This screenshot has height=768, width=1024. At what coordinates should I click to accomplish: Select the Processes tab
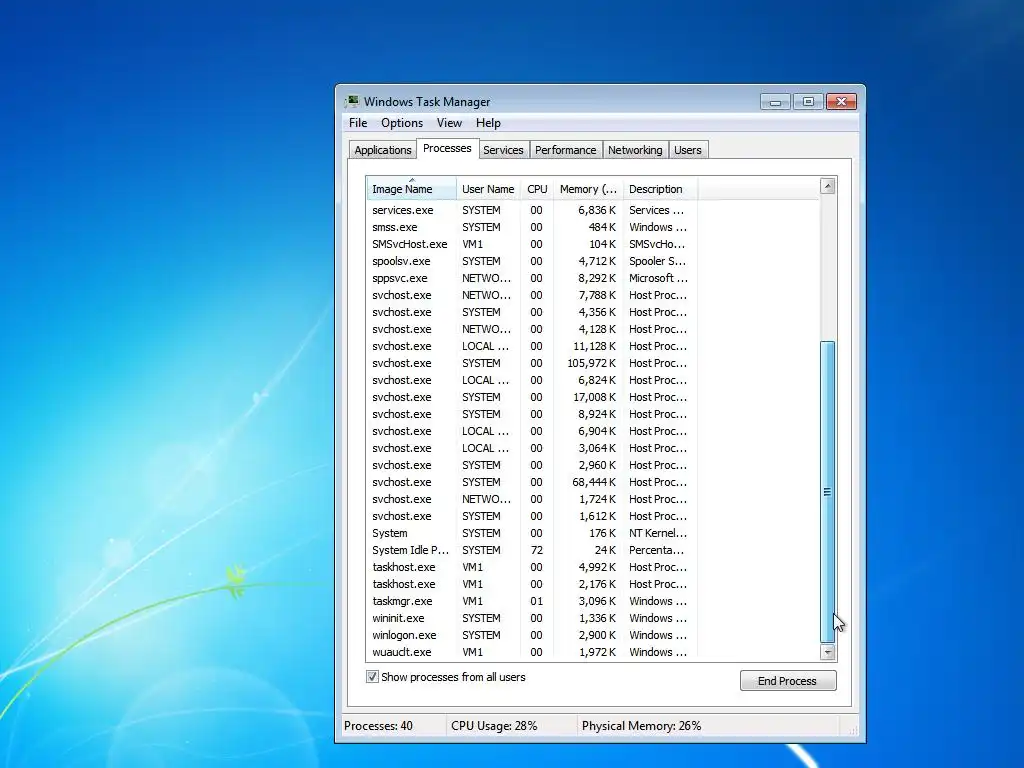447,148
